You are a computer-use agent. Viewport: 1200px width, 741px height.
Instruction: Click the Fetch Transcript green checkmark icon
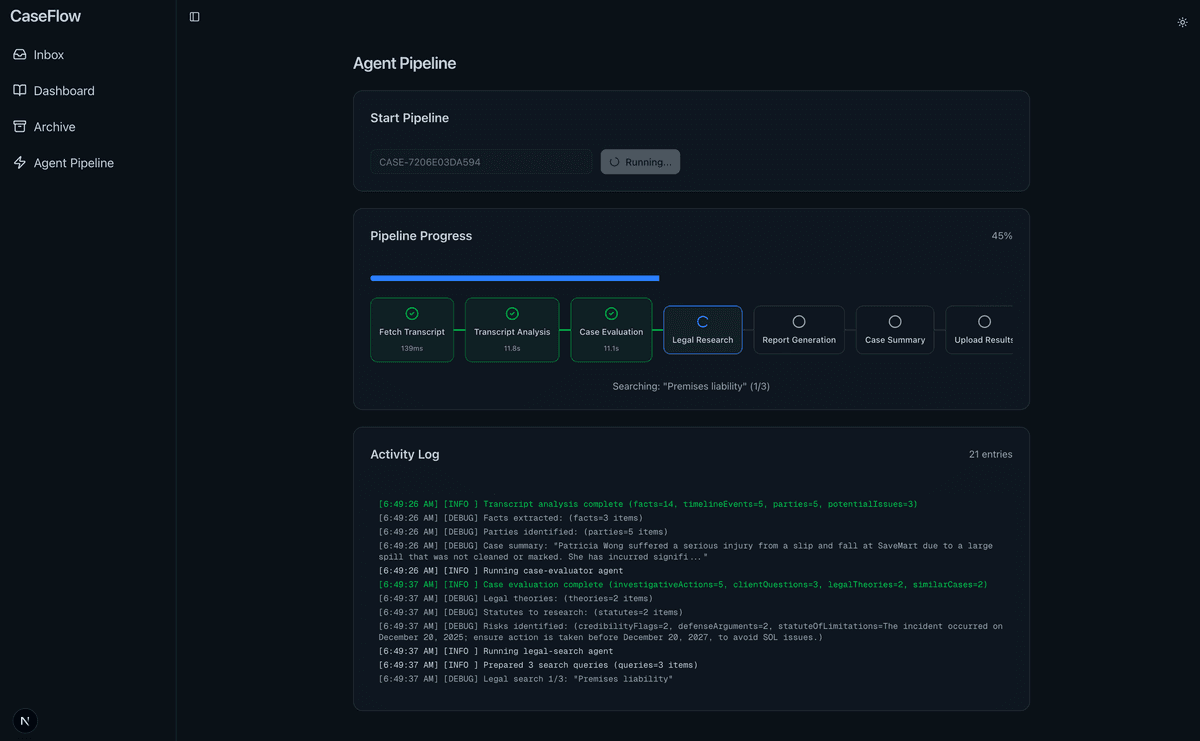(x=412, y=313)
